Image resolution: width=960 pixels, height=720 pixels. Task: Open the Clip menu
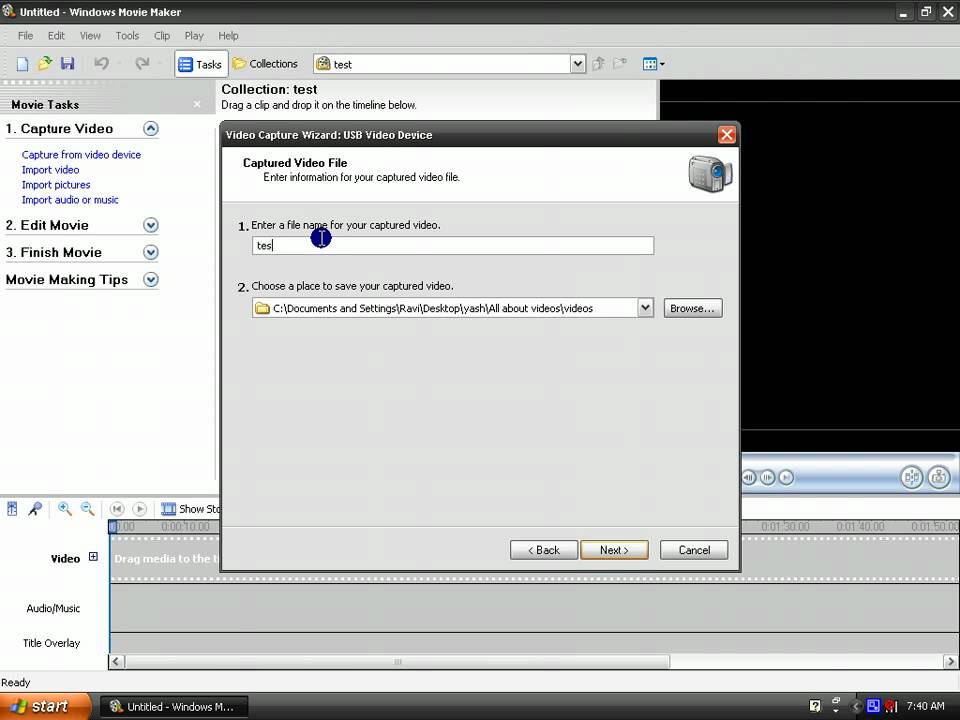162,36
